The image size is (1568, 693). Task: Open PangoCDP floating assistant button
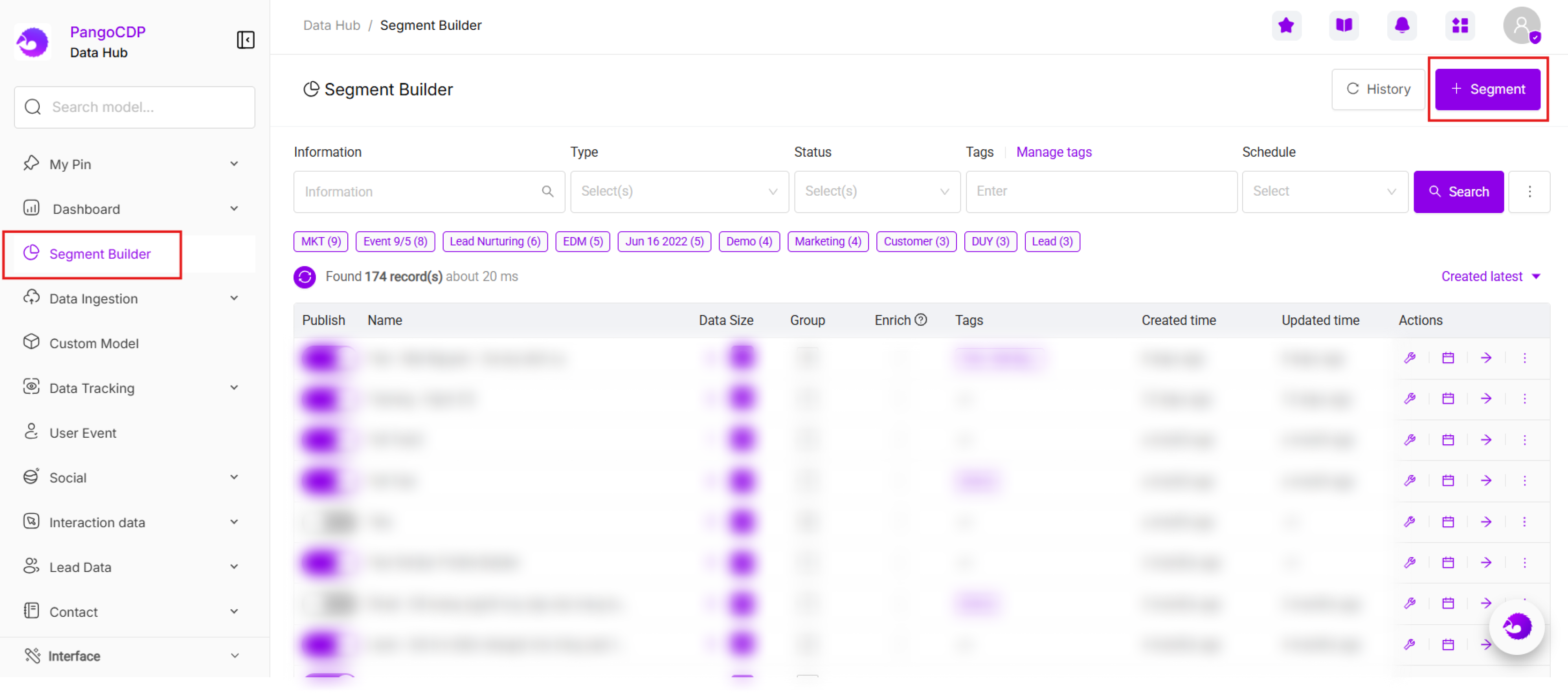click(x=1516, y=627)
